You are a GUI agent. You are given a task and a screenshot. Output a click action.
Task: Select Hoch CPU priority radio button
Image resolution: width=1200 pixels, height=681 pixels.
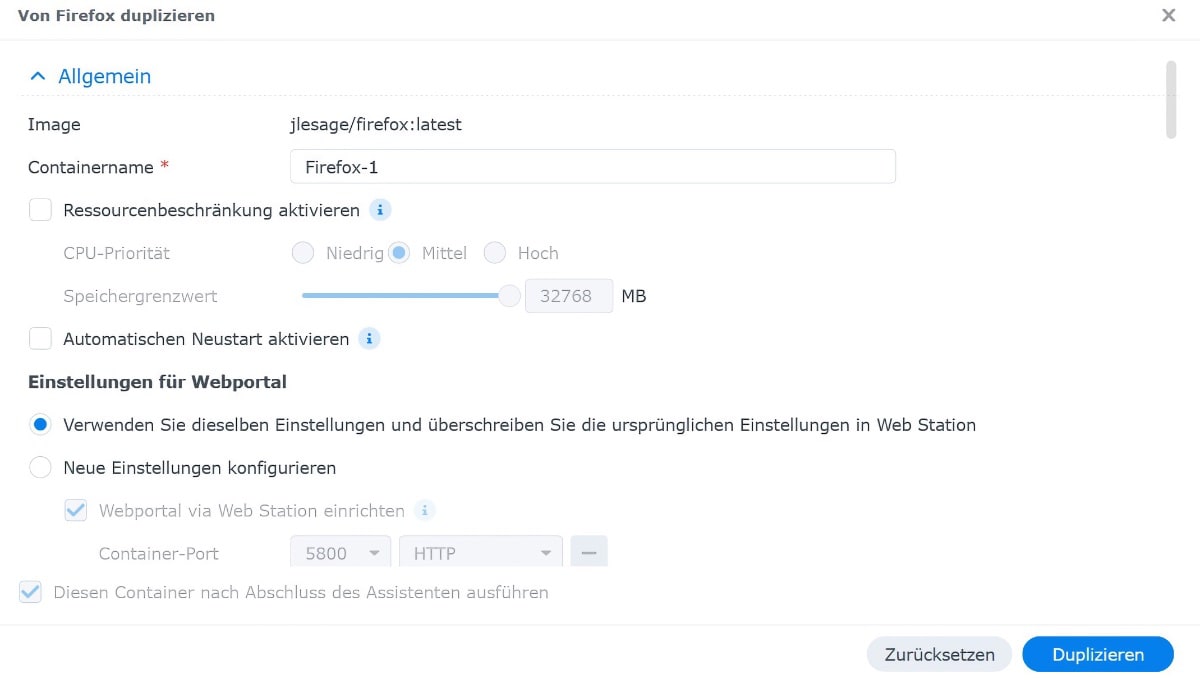[x=494, y=253]
